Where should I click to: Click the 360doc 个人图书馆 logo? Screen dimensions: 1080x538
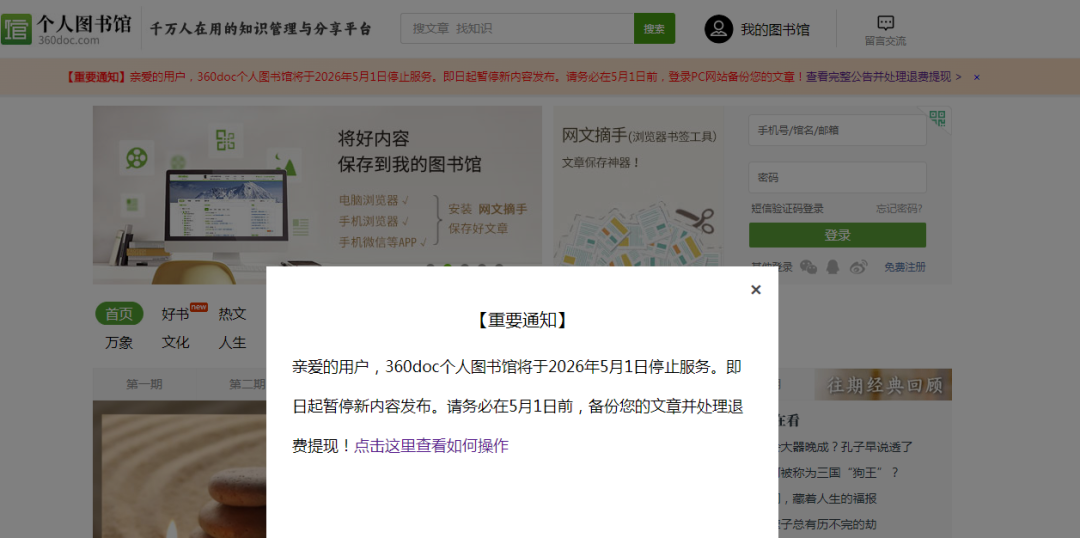[66, 29]
